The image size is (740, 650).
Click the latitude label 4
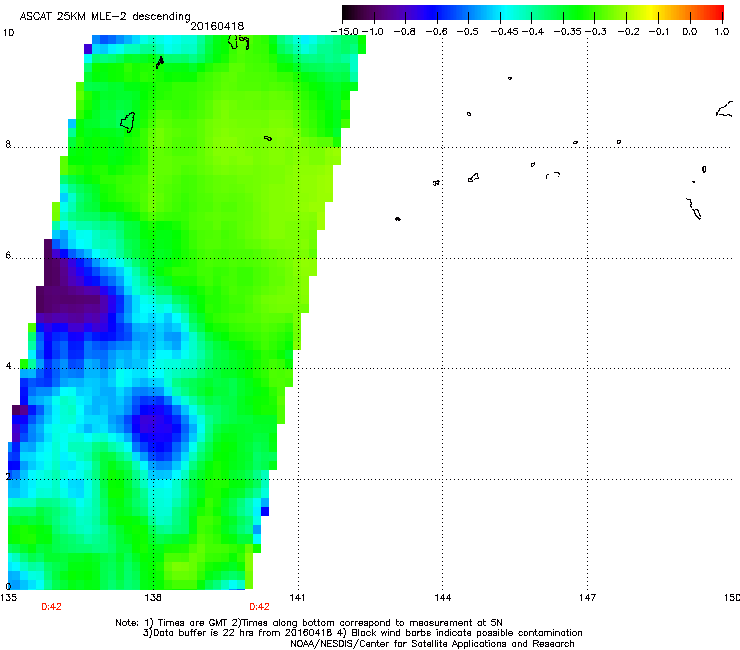pos(8,366)
